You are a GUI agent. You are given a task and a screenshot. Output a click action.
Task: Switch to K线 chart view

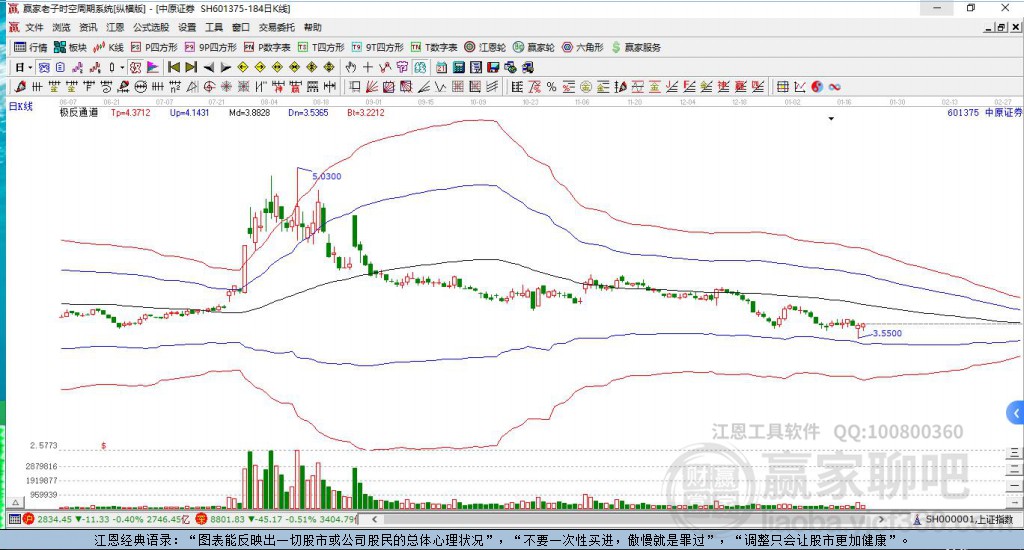coord(108,47)
